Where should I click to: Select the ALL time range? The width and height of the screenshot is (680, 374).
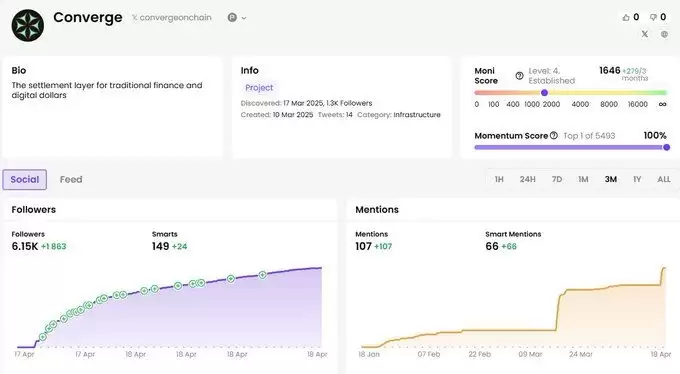pos(664,179)
